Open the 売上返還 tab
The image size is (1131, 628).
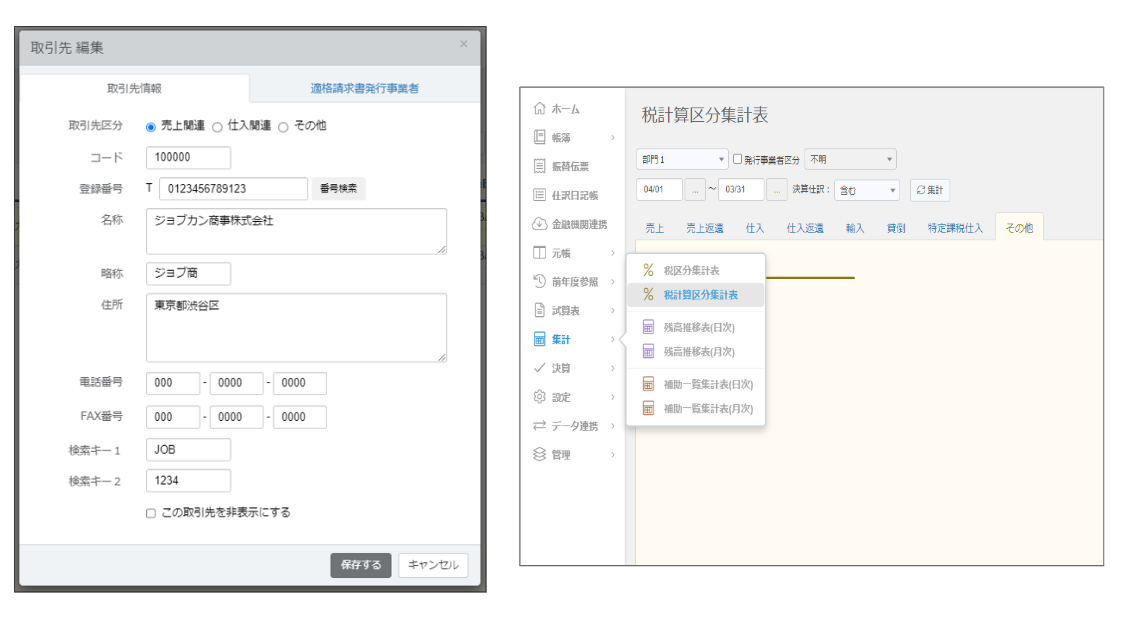705,228
